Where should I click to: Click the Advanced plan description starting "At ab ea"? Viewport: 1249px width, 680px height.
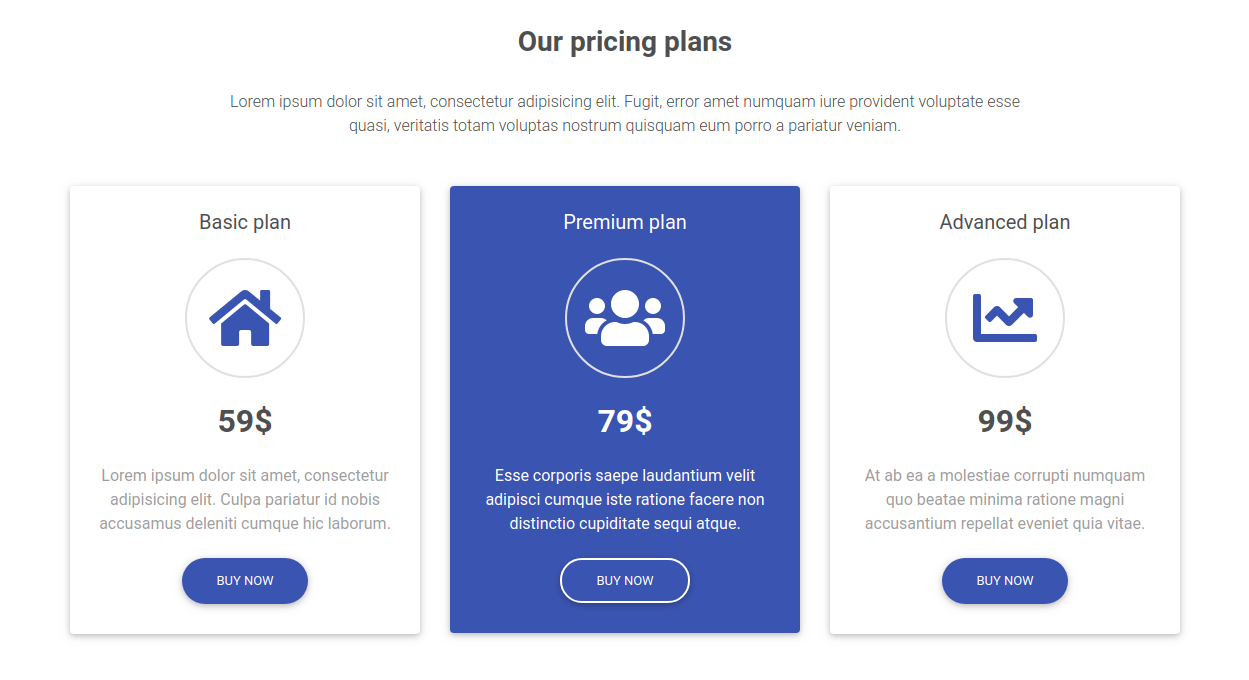point(1005,499)
